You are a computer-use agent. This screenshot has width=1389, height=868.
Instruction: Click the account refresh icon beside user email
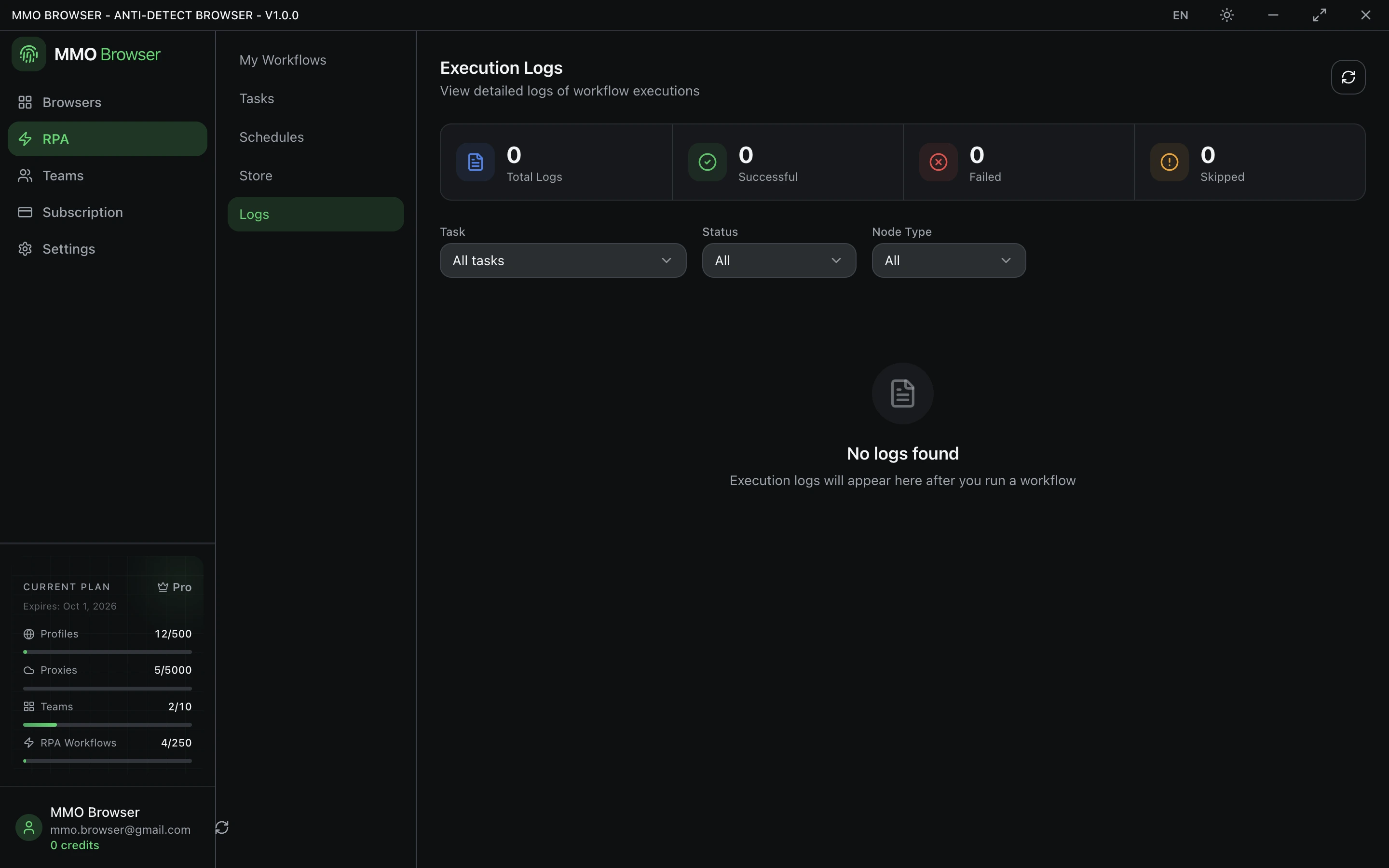[x=222, y=827]
